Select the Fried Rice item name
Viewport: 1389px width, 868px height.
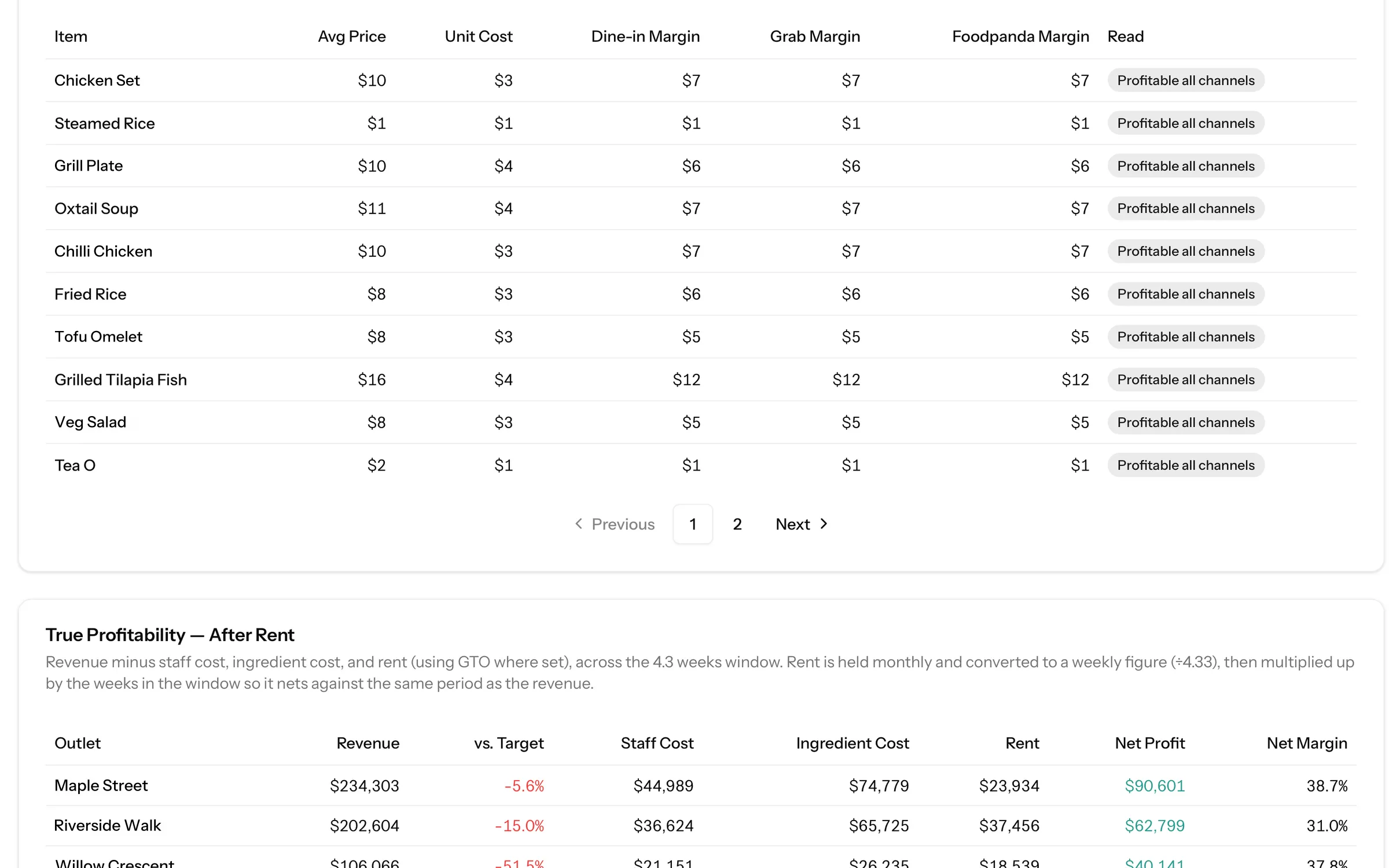90,294
